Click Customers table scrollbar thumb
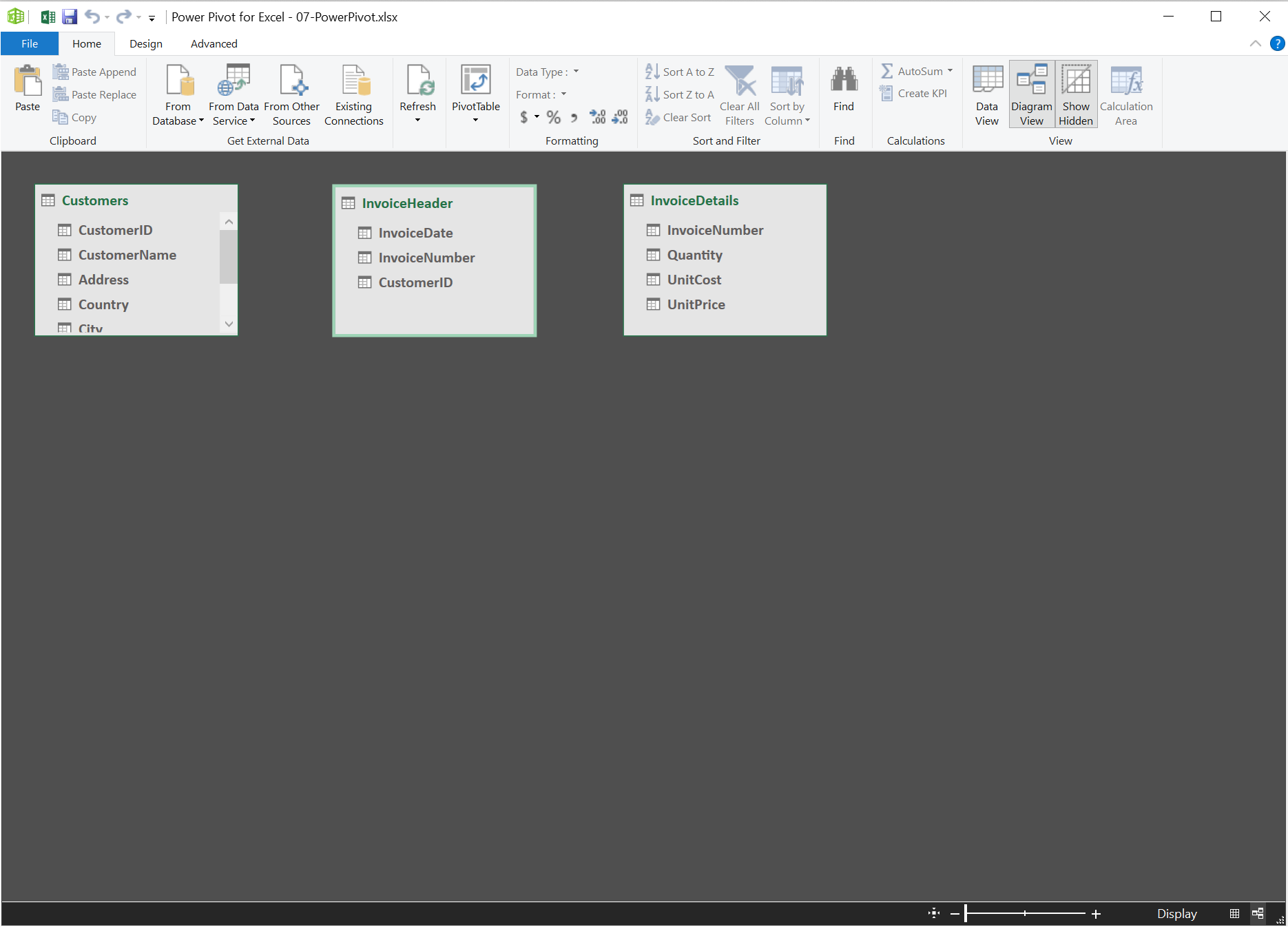The height and width of the screenshot is (927, 1288). [229, 256]
